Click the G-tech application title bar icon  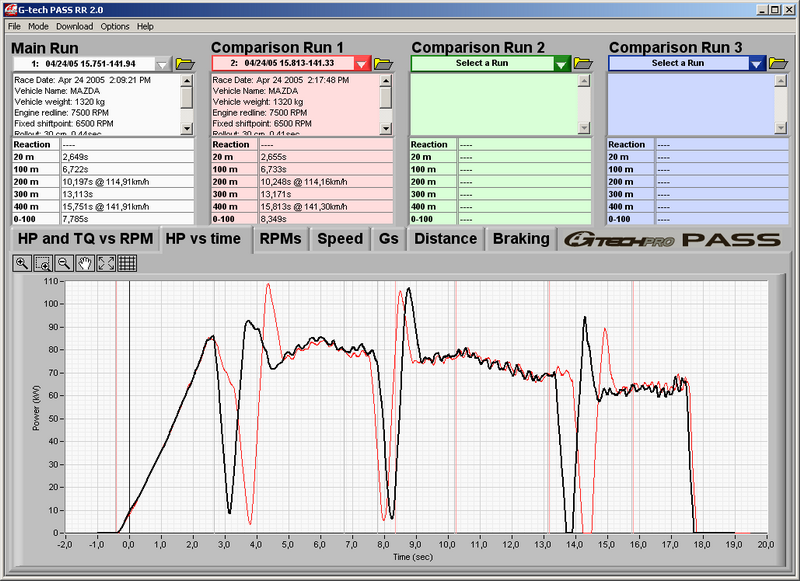(10, 9)
